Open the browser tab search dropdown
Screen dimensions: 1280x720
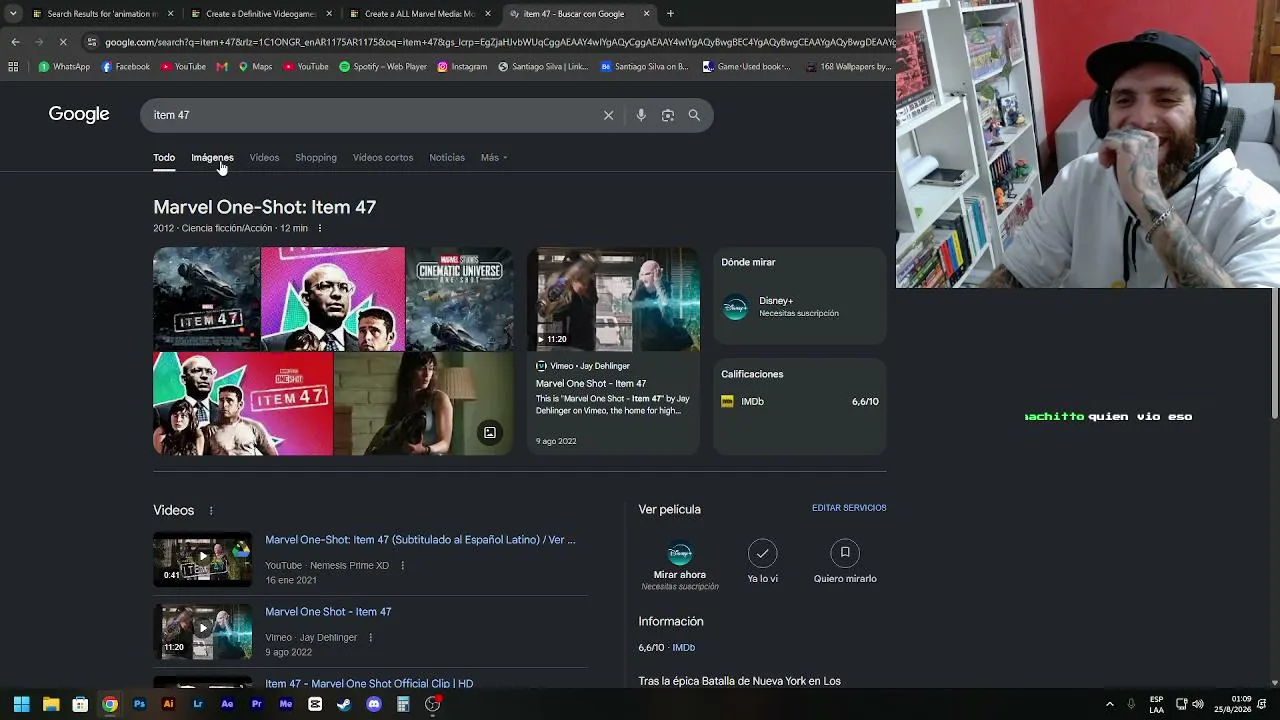pyautogui.click(x=13, y=14)
